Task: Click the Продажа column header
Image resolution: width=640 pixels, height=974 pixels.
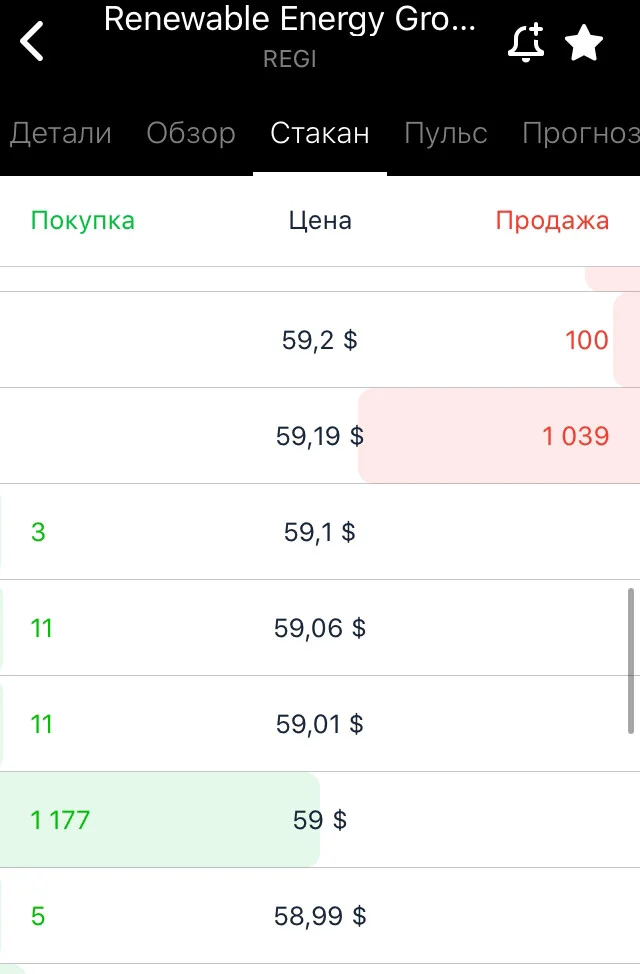Action: pos(552,221)
